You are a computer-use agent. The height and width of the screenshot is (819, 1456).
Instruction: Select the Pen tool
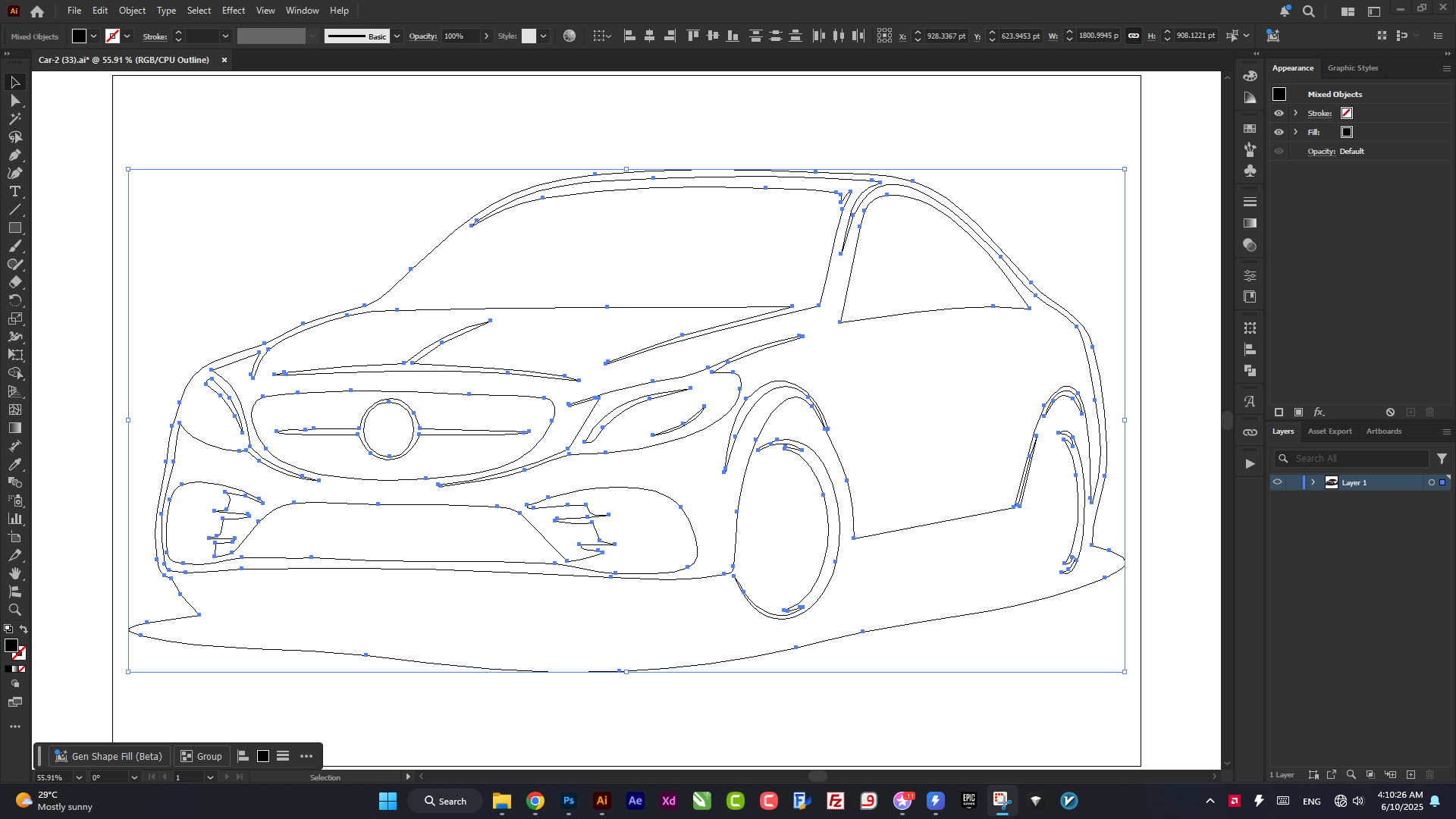pyautogui.click(x=14, y=155)
